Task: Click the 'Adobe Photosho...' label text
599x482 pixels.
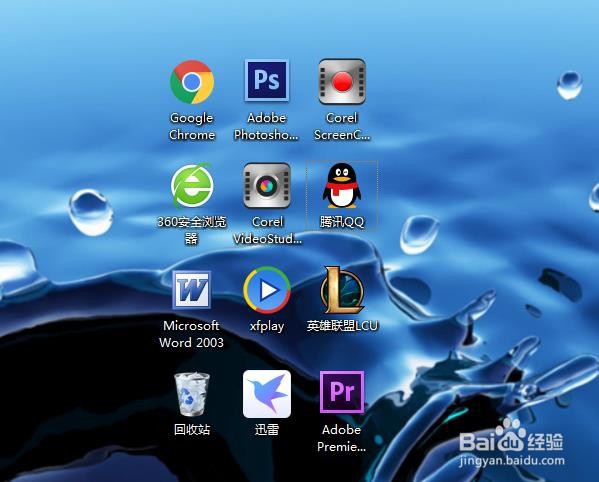Action: (266, 126)
